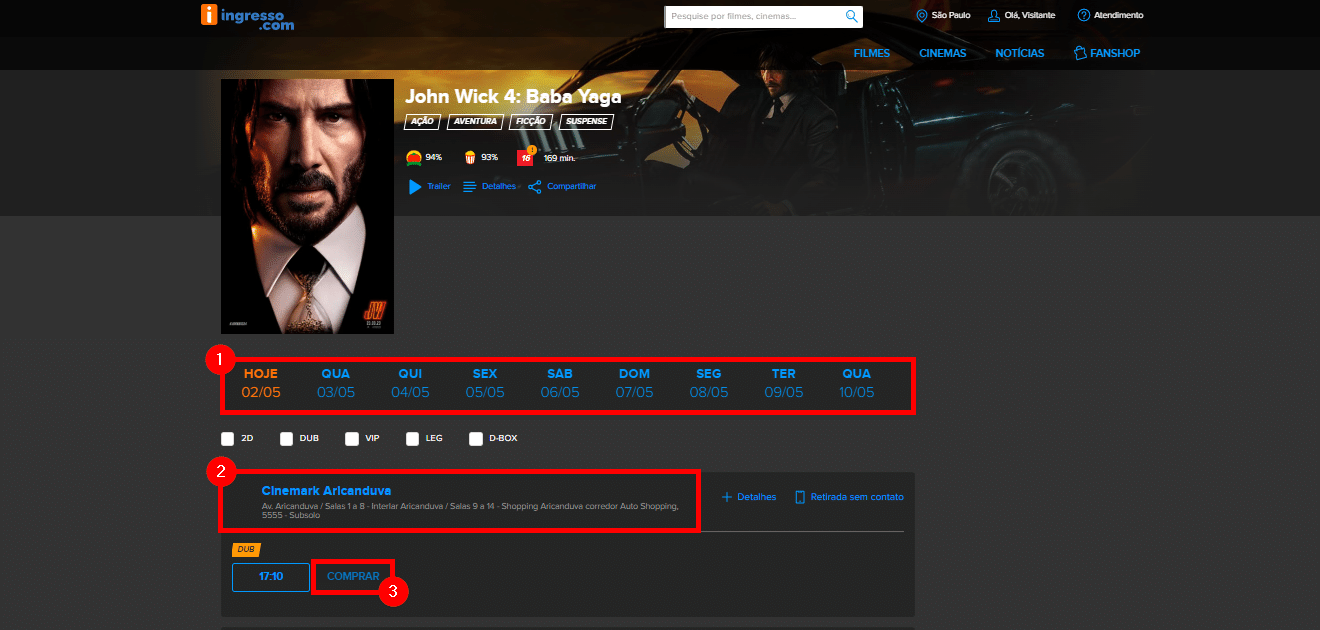Select the SEX 05/05 date tab

[485, 383]
